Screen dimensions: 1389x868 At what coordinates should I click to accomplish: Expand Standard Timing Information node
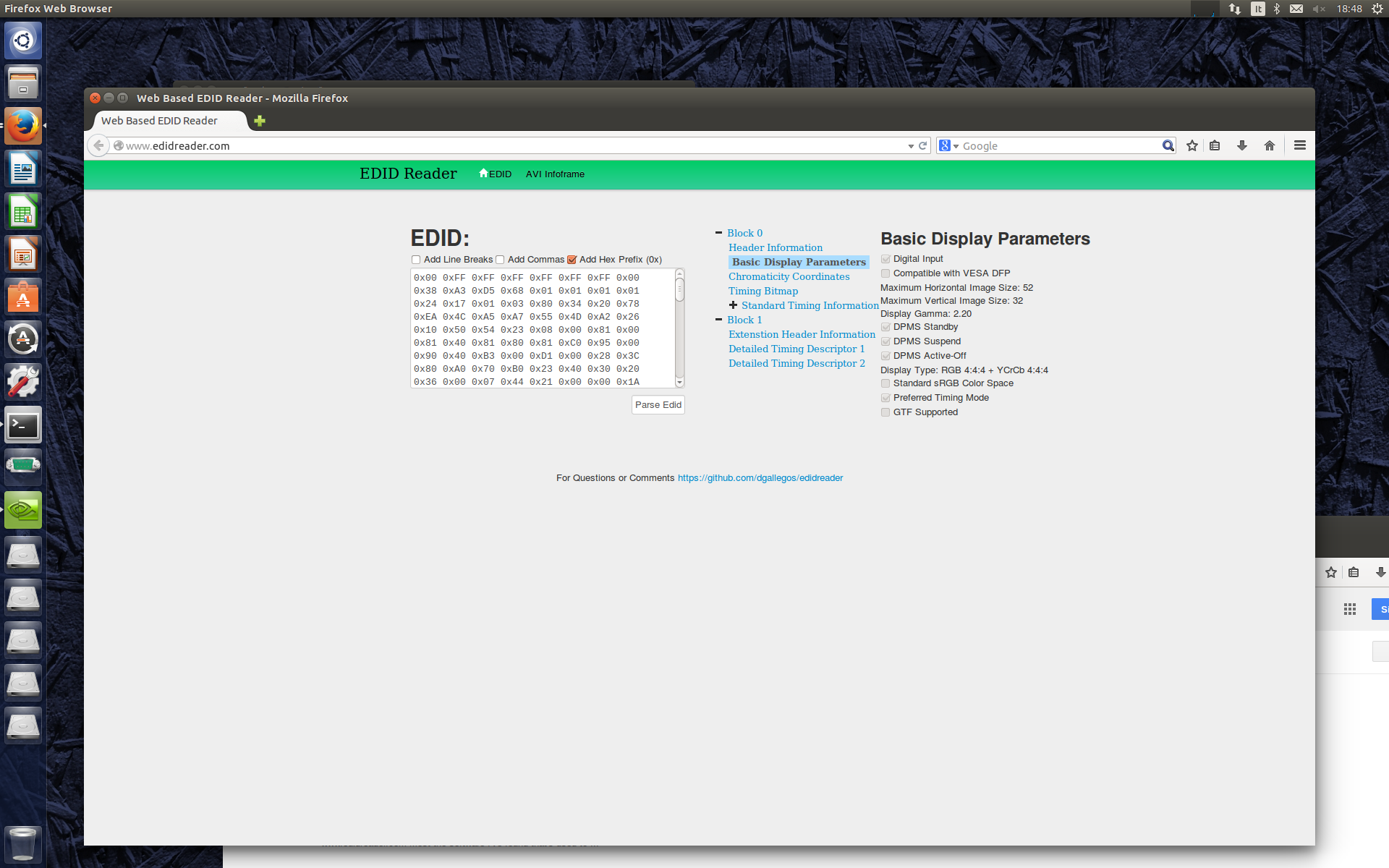click(733, 305)
